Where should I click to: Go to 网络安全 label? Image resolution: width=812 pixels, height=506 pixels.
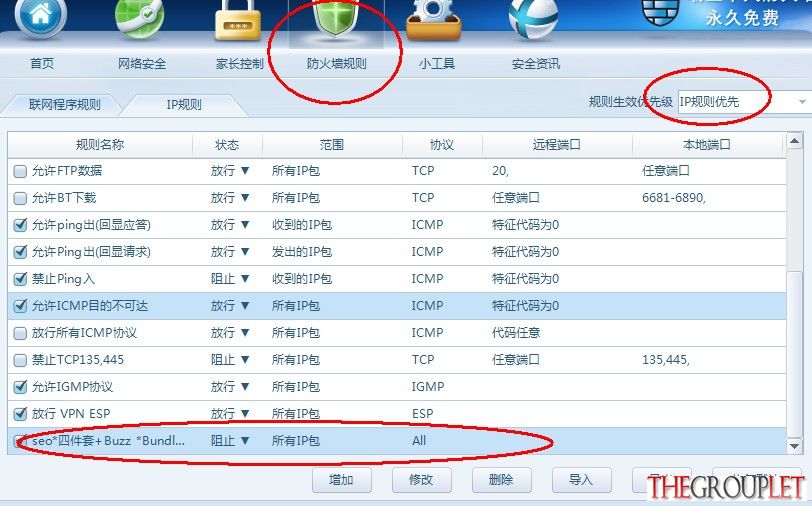click(x=142, y=64)
